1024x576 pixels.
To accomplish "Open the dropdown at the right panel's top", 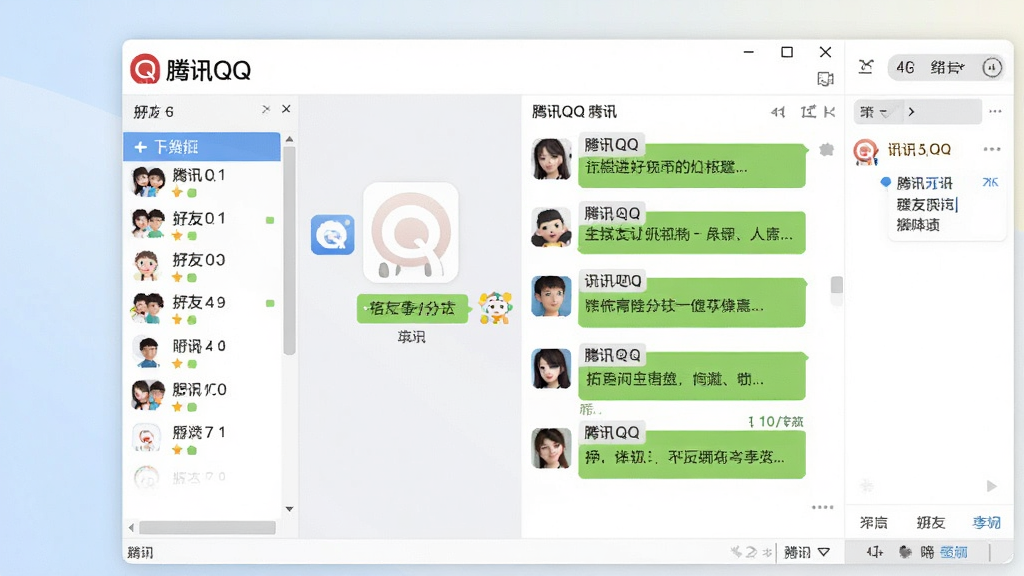I will [876, 112].
